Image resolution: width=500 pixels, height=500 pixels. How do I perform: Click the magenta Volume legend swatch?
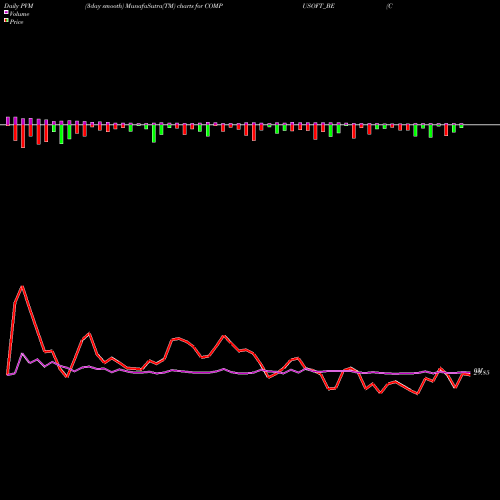[6, 12]
